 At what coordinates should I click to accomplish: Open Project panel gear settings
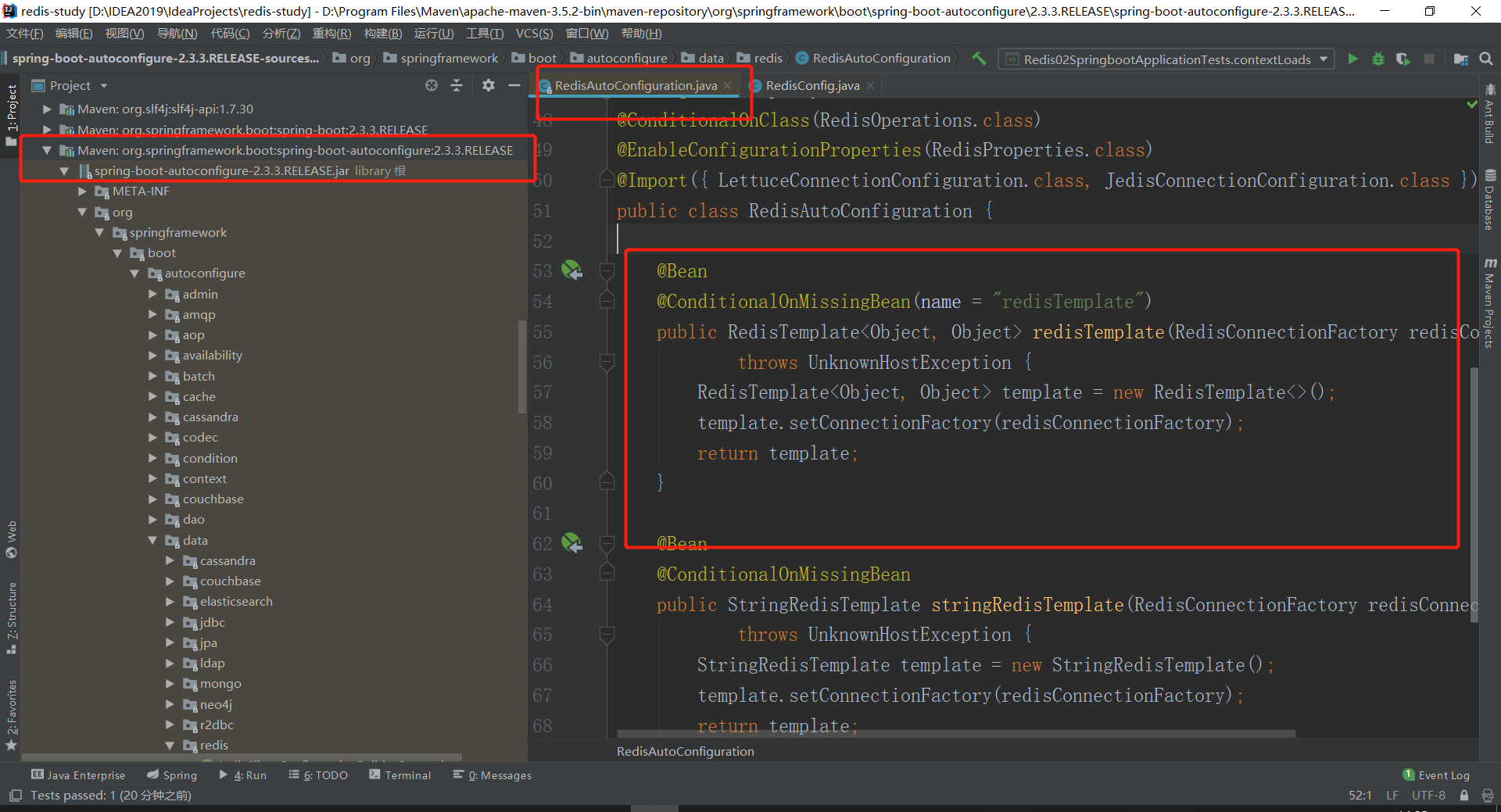point(489,85)
